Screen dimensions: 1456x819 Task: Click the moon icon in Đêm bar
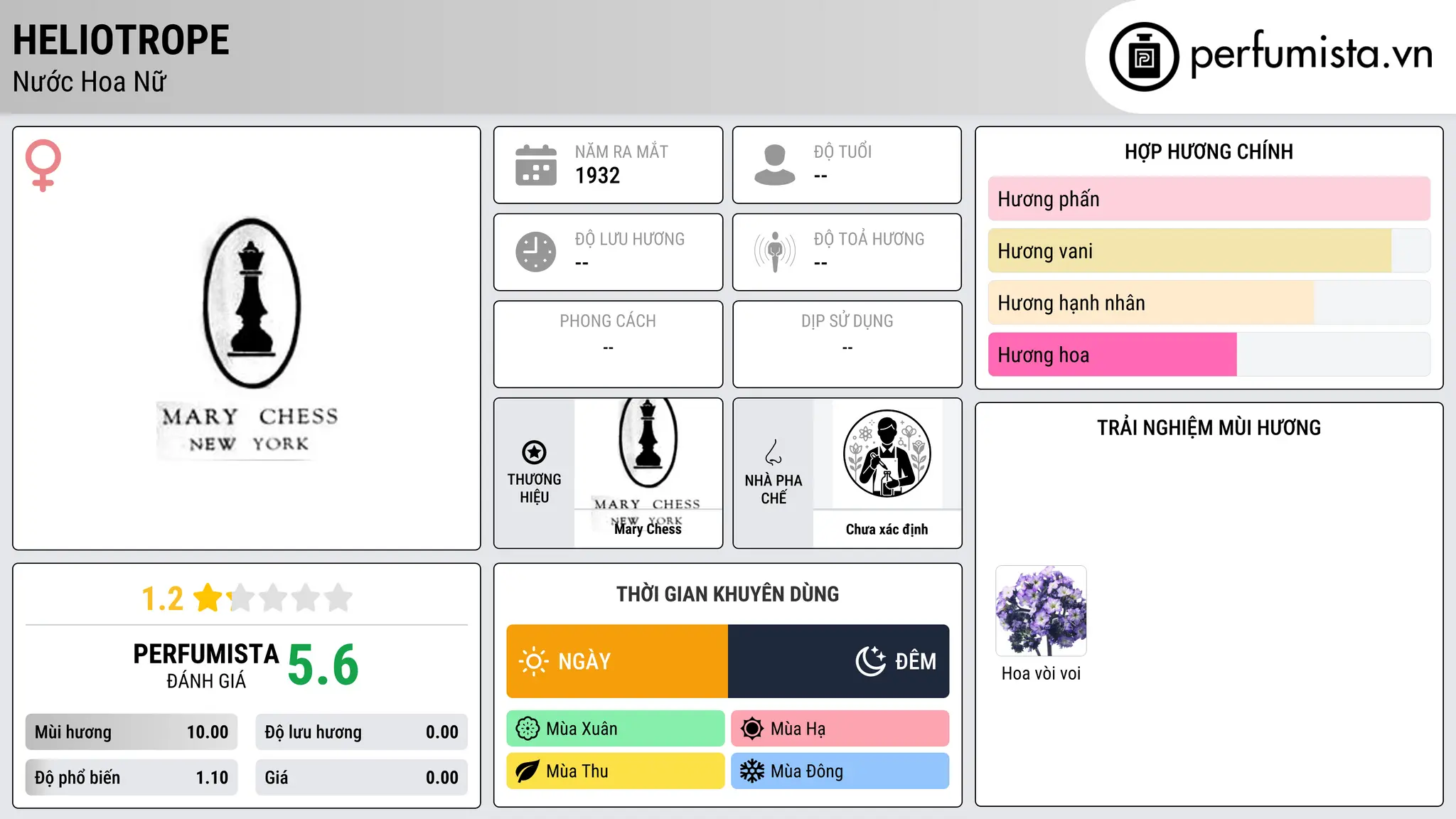(x=871, y=661)
